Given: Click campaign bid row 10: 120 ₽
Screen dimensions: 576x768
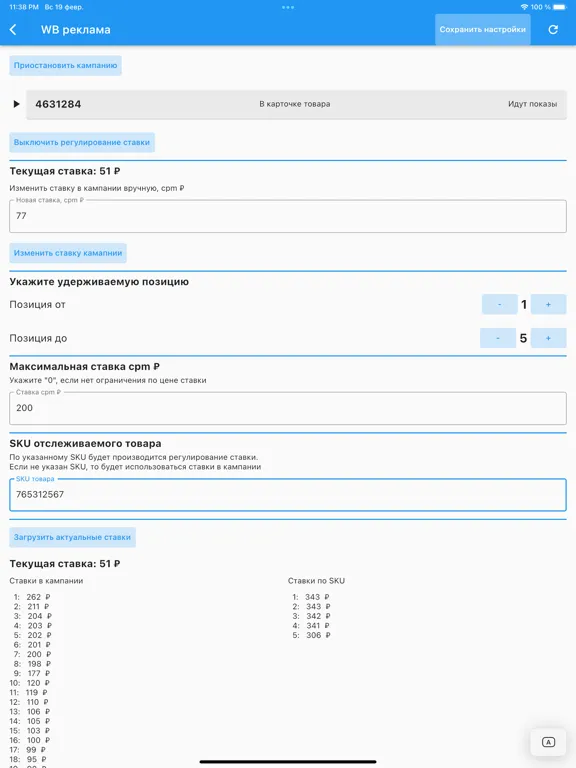Looking at the screenshot, I should [30, 683].
